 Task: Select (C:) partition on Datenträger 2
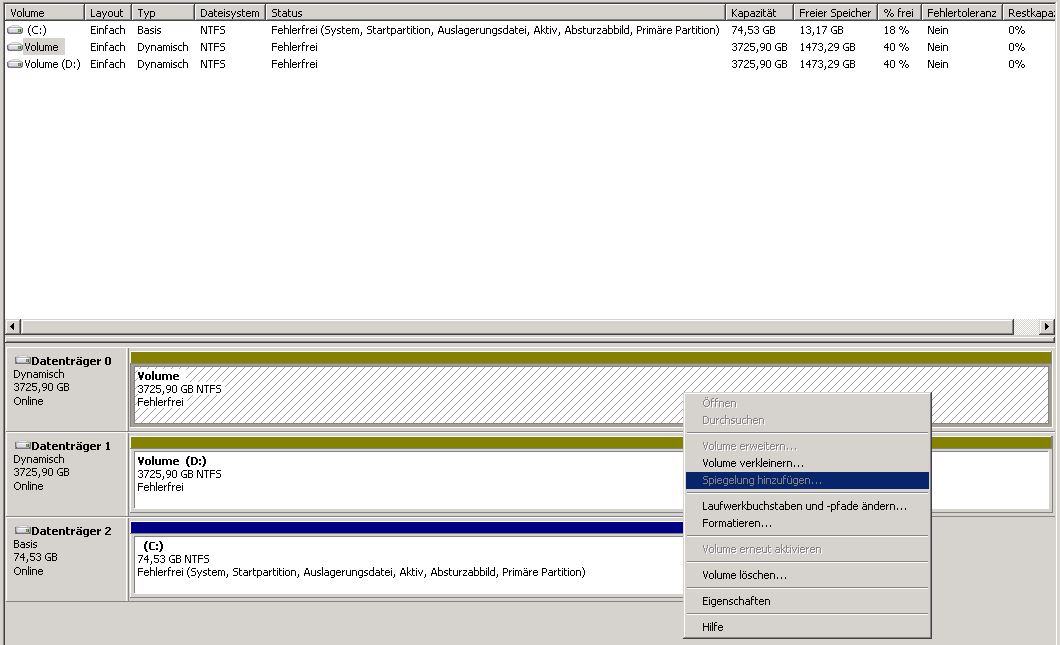point(408,565)
